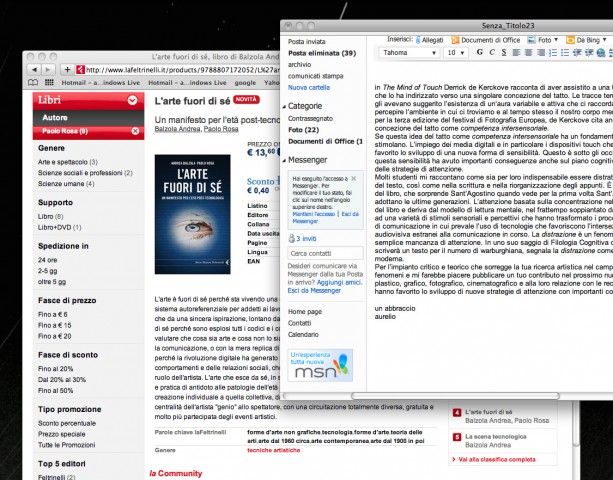This screenshot has width=613, height=480.
Task: Open the Paolo Rosa author link under title
Action: click(x=221, y=129)
